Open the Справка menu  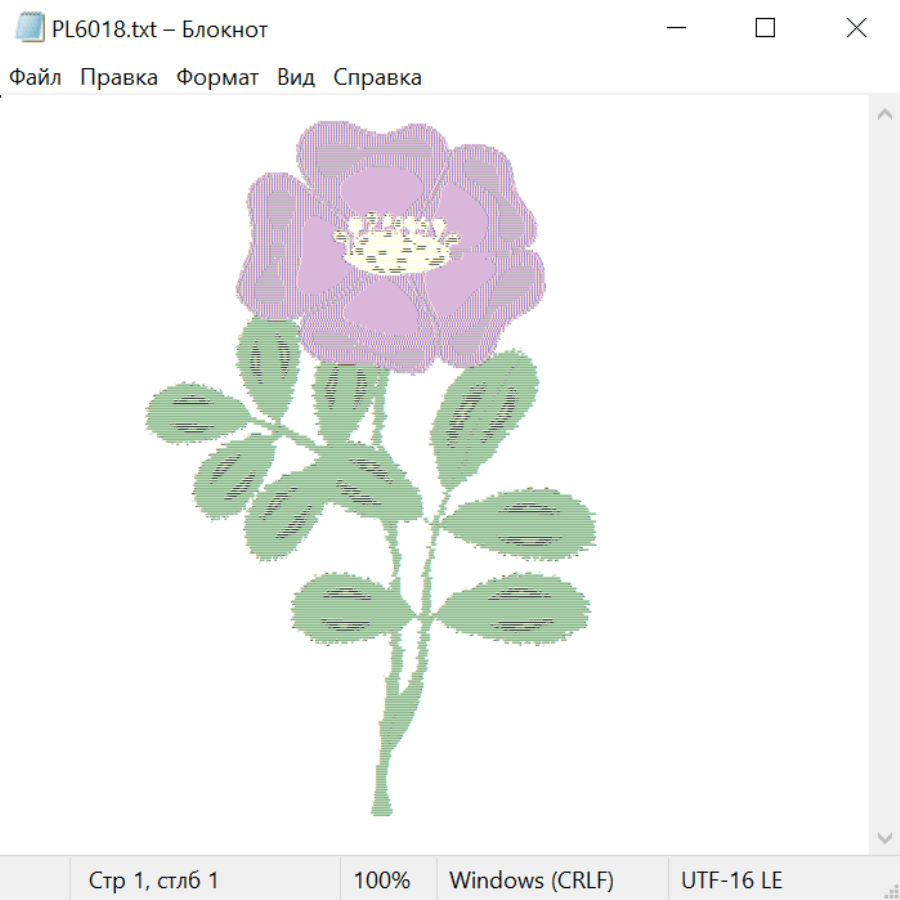[x=377, y=78]
